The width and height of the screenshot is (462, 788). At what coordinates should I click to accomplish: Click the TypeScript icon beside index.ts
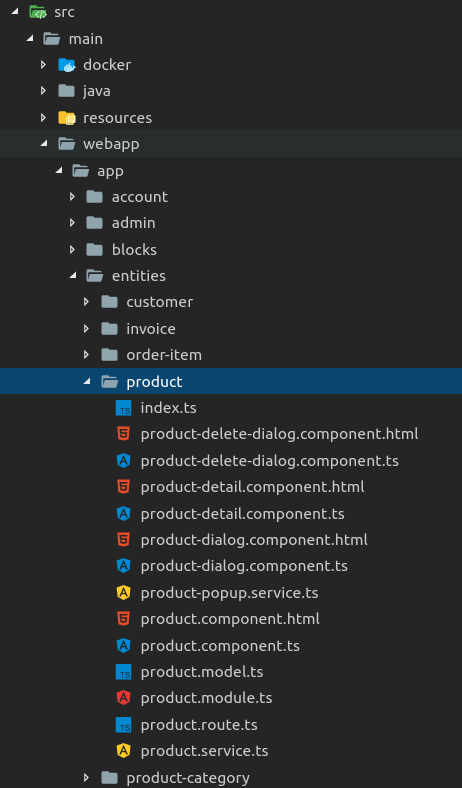pos(123,408)
